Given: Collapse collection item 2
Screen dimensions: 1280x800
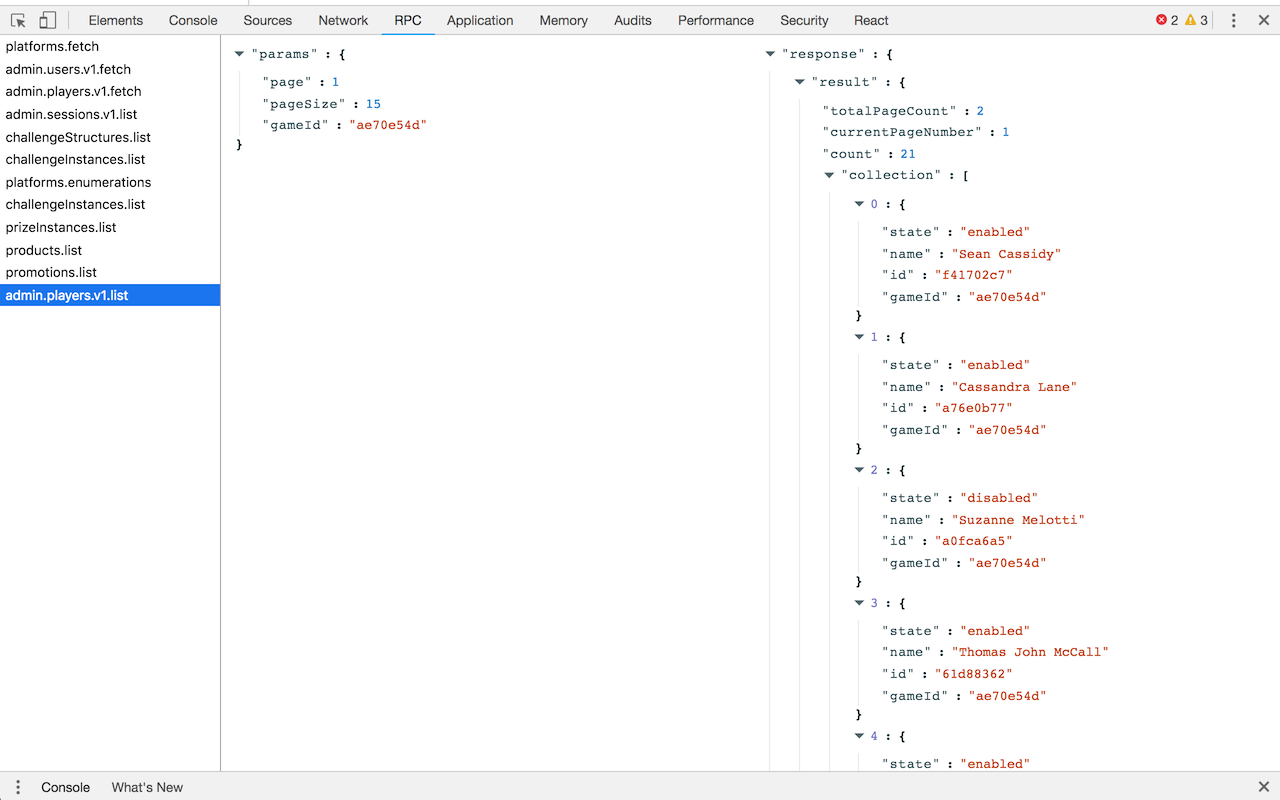Looking at the screenshot, I should (x=859, y=470).
